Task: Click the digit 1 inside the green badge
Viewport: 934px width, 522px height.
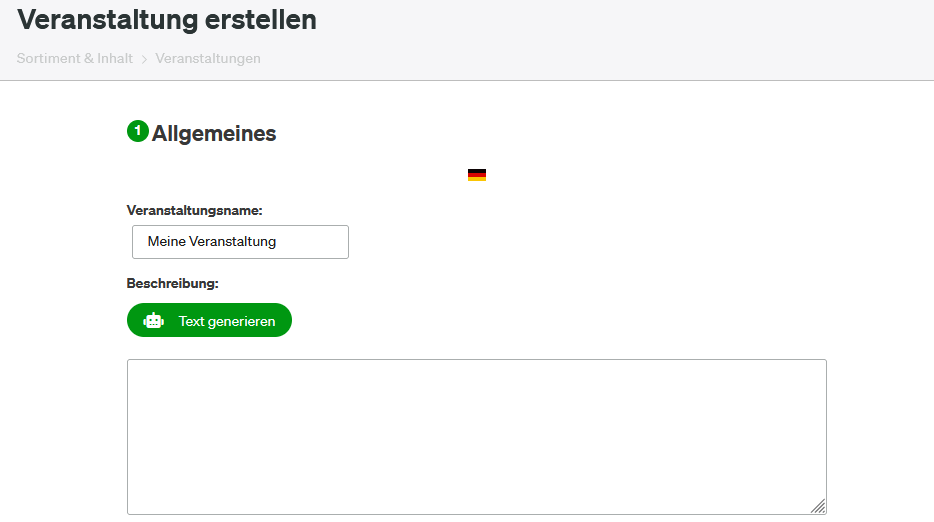Action: [x=138, y=130]
